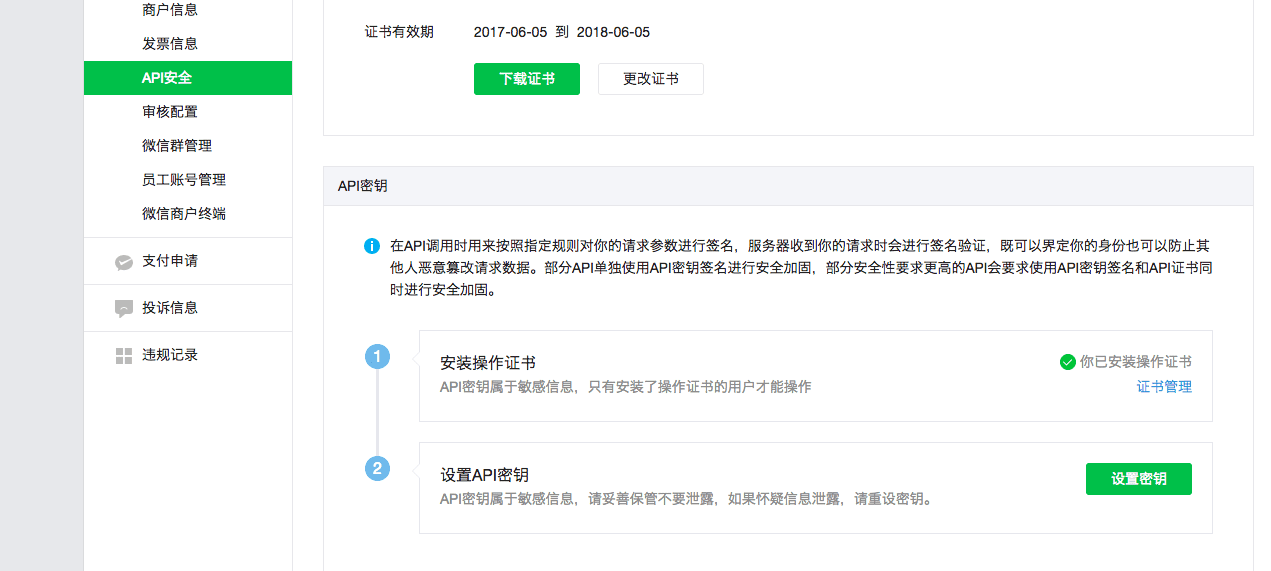Open 微信群管理 sidebar entry
The height and width of the screenshot is (571, 1271).
coord(188,146)
